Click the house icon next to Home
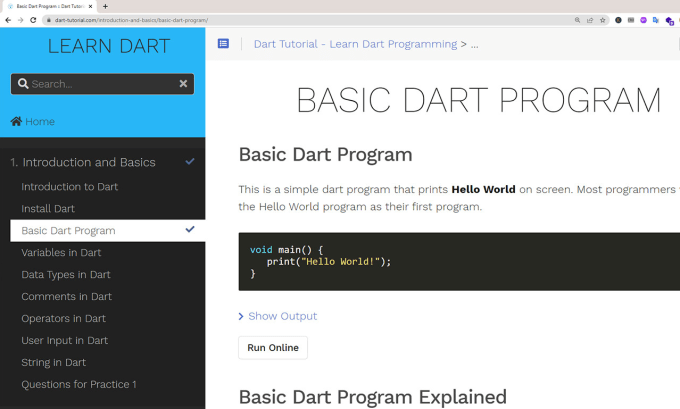Viewport: 680px width, 409px height. point(16,121)
